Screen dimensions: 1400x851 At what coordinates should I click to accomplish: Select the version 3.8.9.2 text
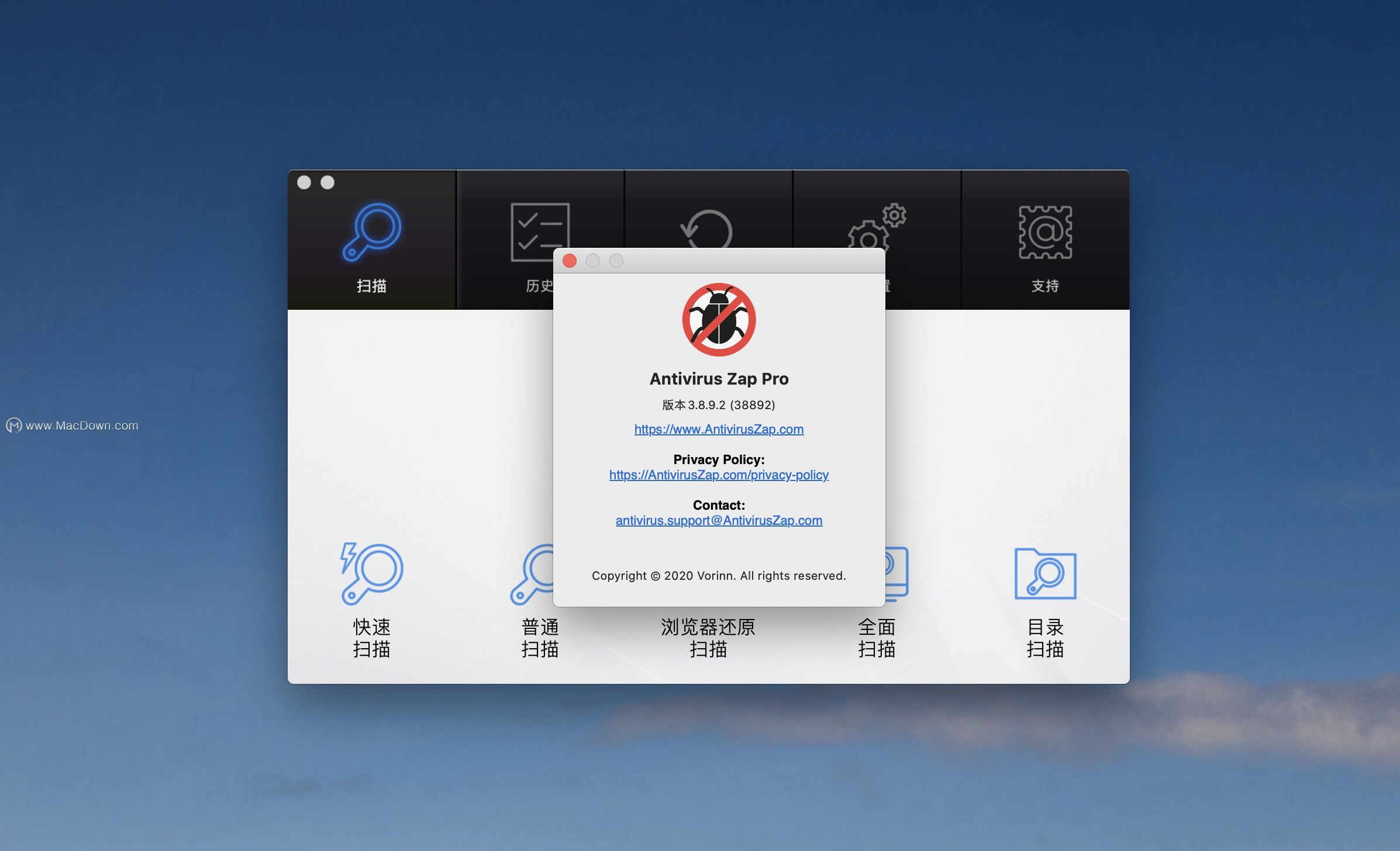tap(719, 404)
